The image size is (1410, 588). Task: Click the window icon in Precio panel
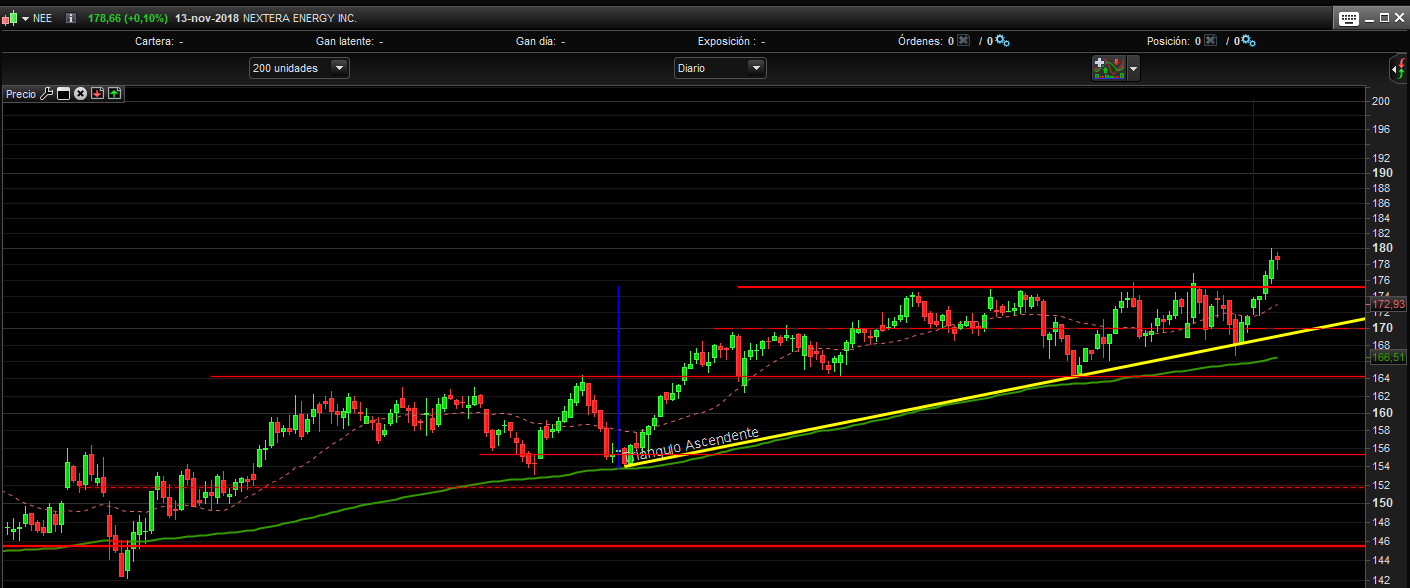pos(63,94)
